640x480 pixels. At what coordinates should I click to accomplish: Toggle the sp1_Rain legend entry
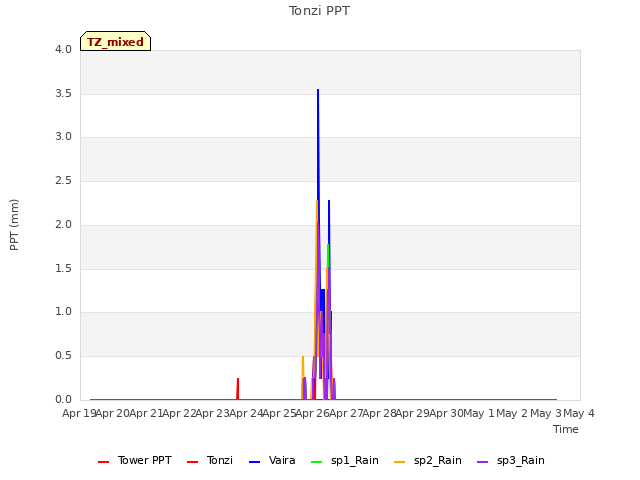pos(344,460)
